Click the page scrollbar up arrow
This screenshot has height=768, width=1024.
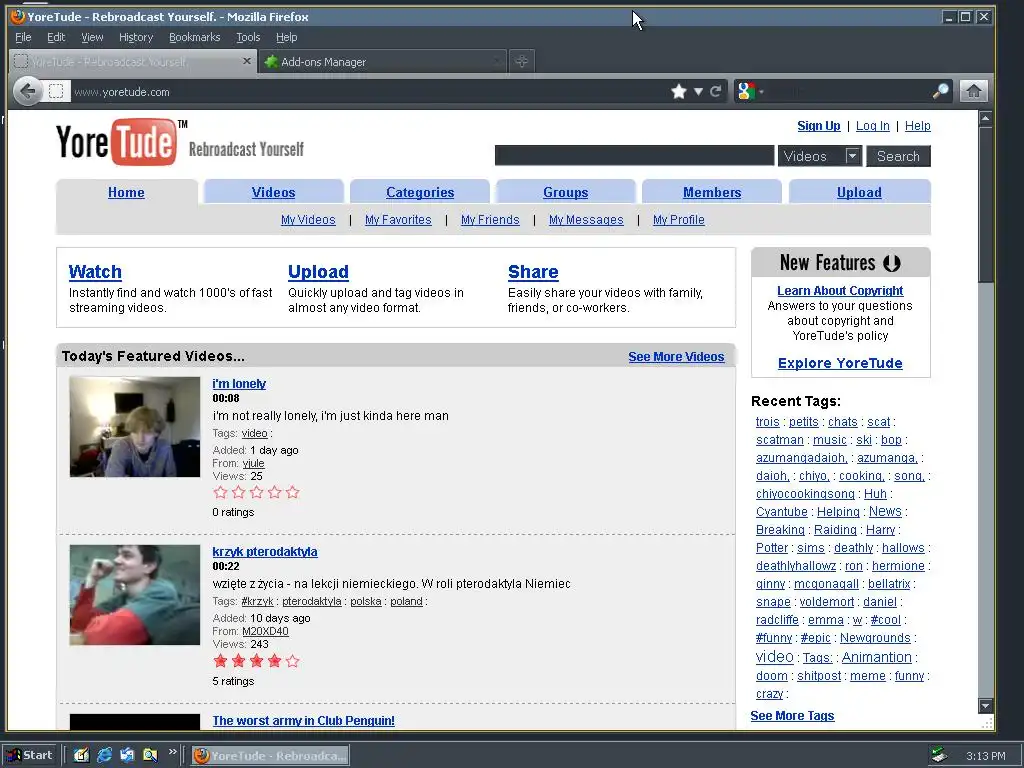pos(985,118)
